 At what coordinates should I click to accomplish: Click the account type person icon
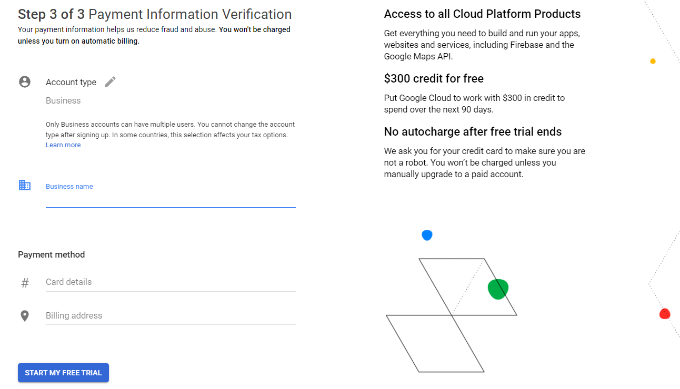tap(25, 82)
